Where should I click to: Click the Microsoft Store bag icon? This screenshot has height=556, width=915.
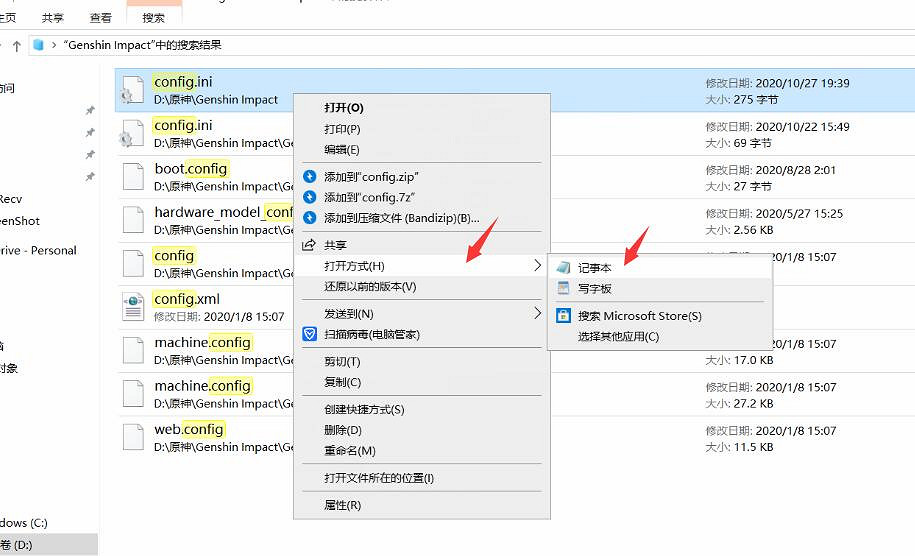click(563, 316)
